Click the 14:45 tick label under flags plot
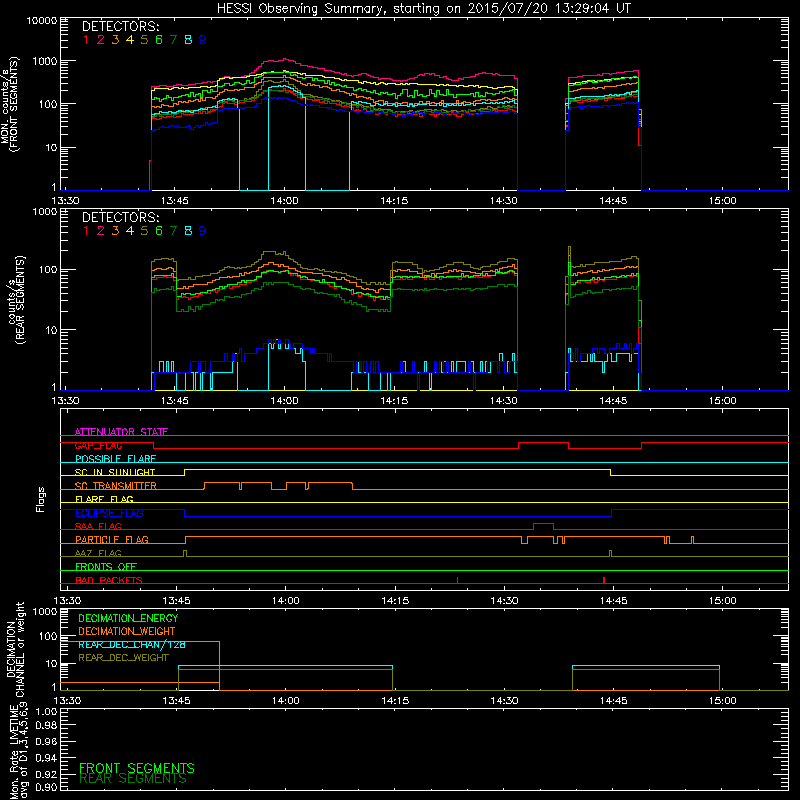The image size is (800, 800). pyautogui.click(x=614, y=601)
